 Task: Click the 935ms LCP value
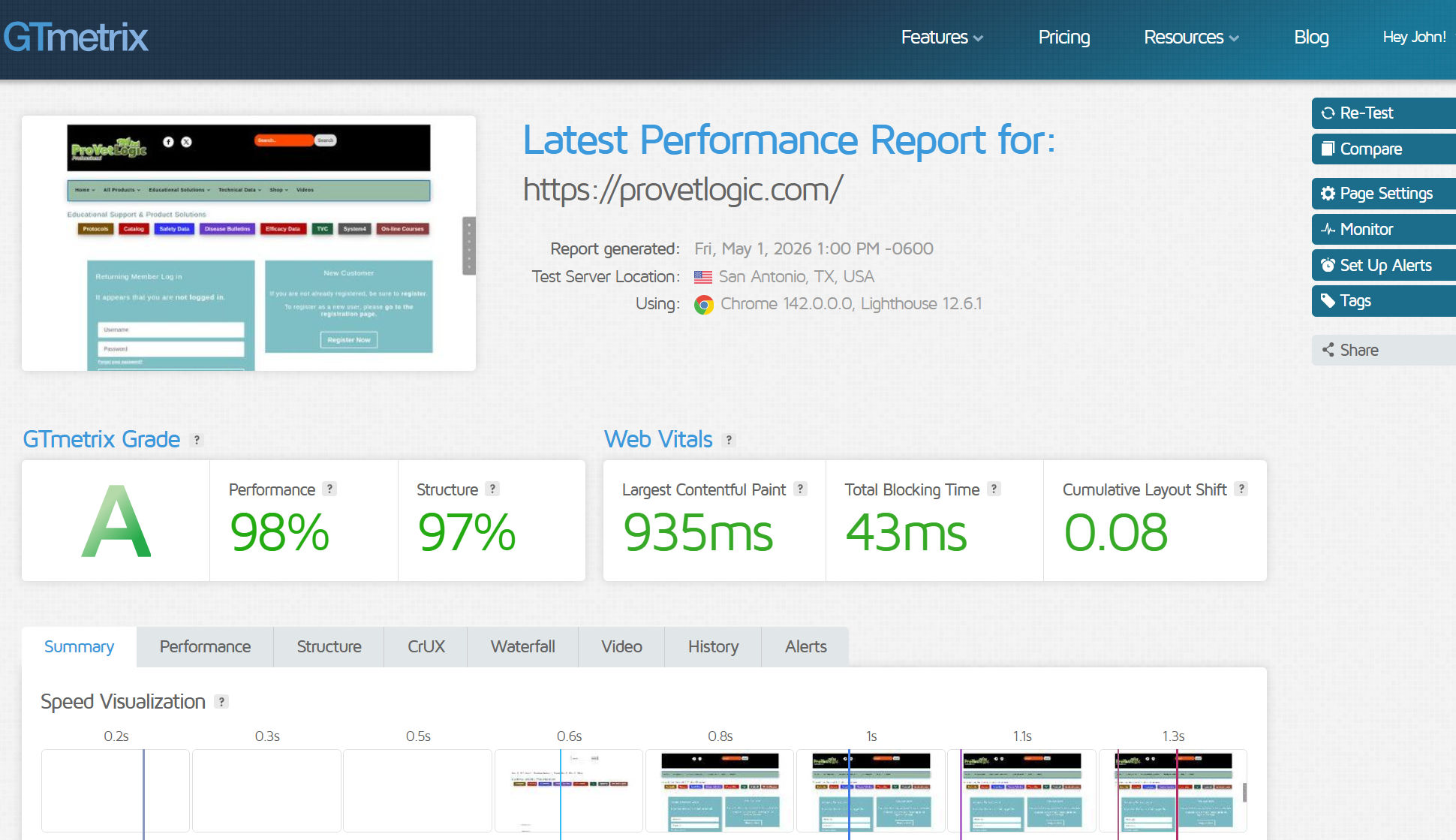[x=697, y=532]
